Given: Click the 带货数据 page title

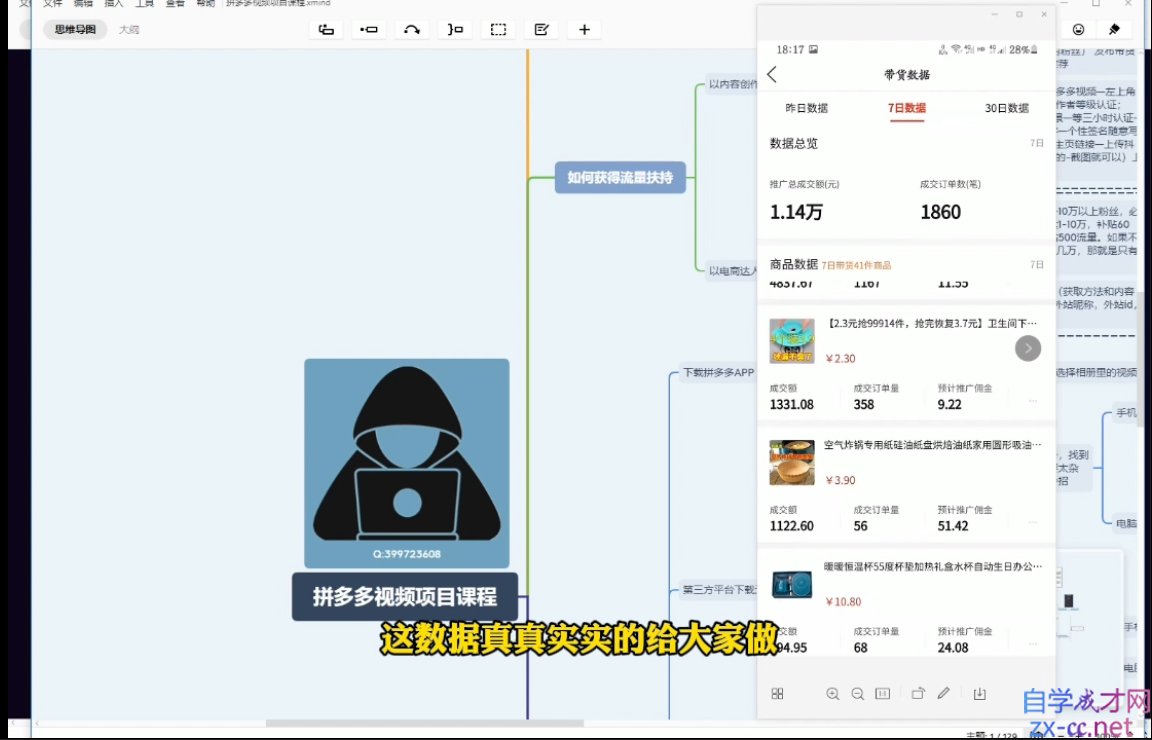Looking at the screenshot, I should click(x=907, y=74).
